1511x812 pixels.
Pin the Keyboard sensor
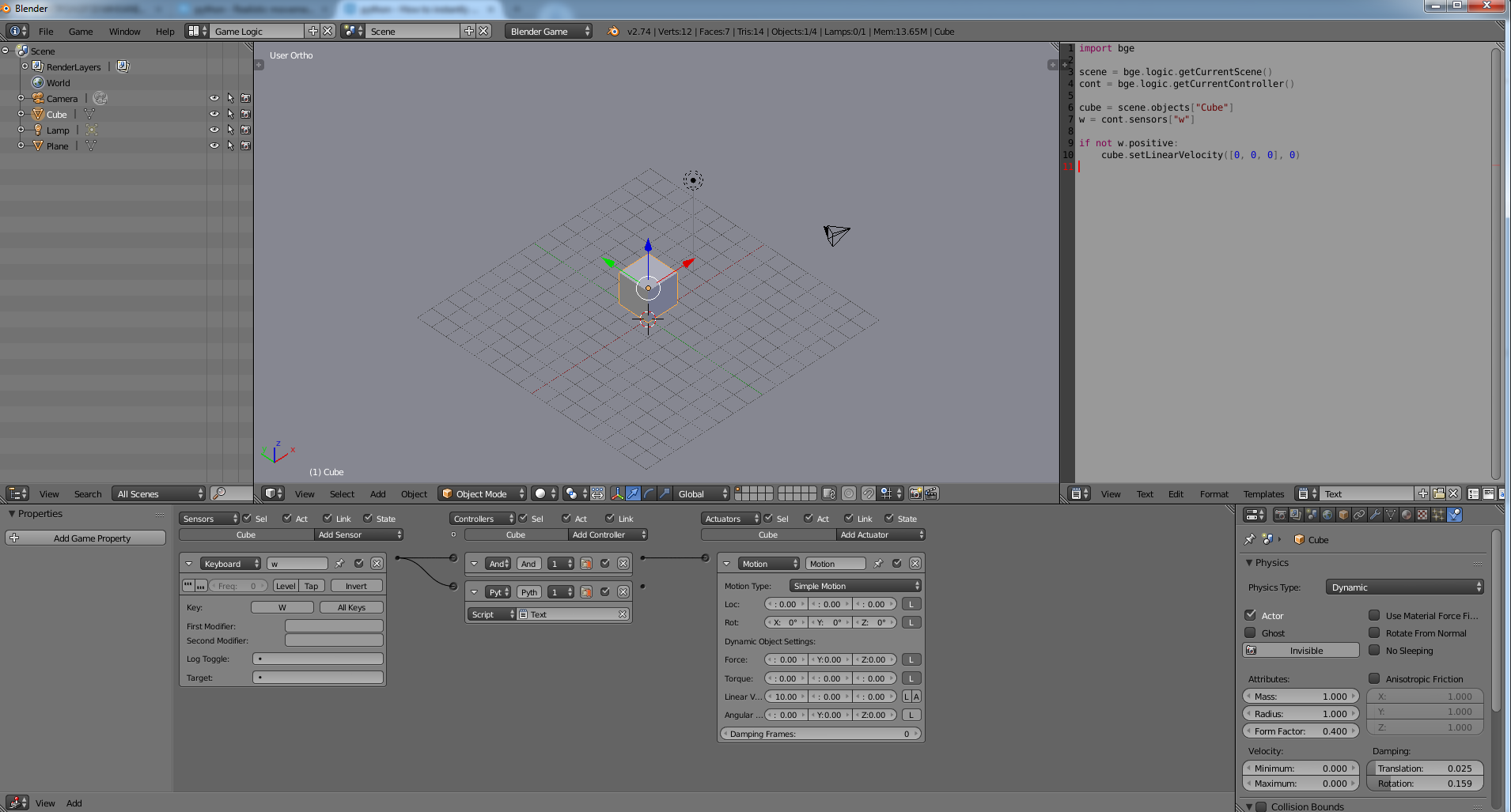tap(340, 564)
